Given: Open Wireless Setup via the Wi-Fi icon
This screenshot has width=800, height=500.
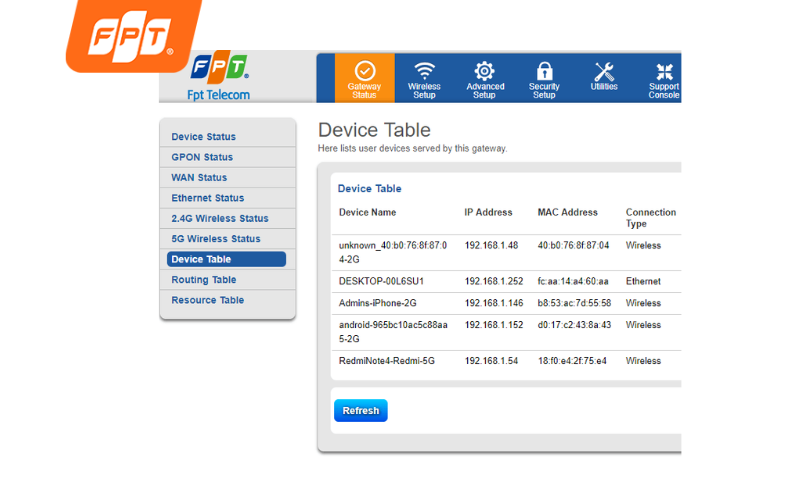Looking at the screenshot, I should click(424, 71).
